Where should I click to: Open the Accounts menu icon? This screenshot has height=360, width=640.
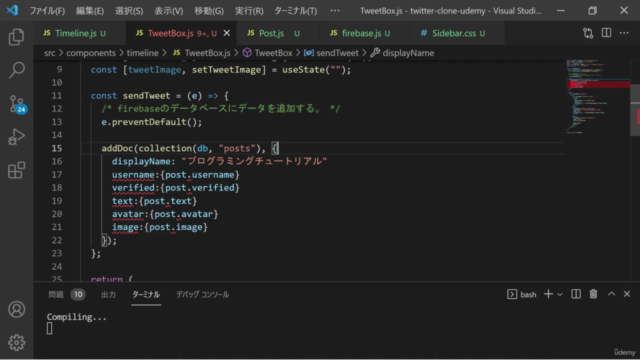pyautogui.click(x=16, y=309)
